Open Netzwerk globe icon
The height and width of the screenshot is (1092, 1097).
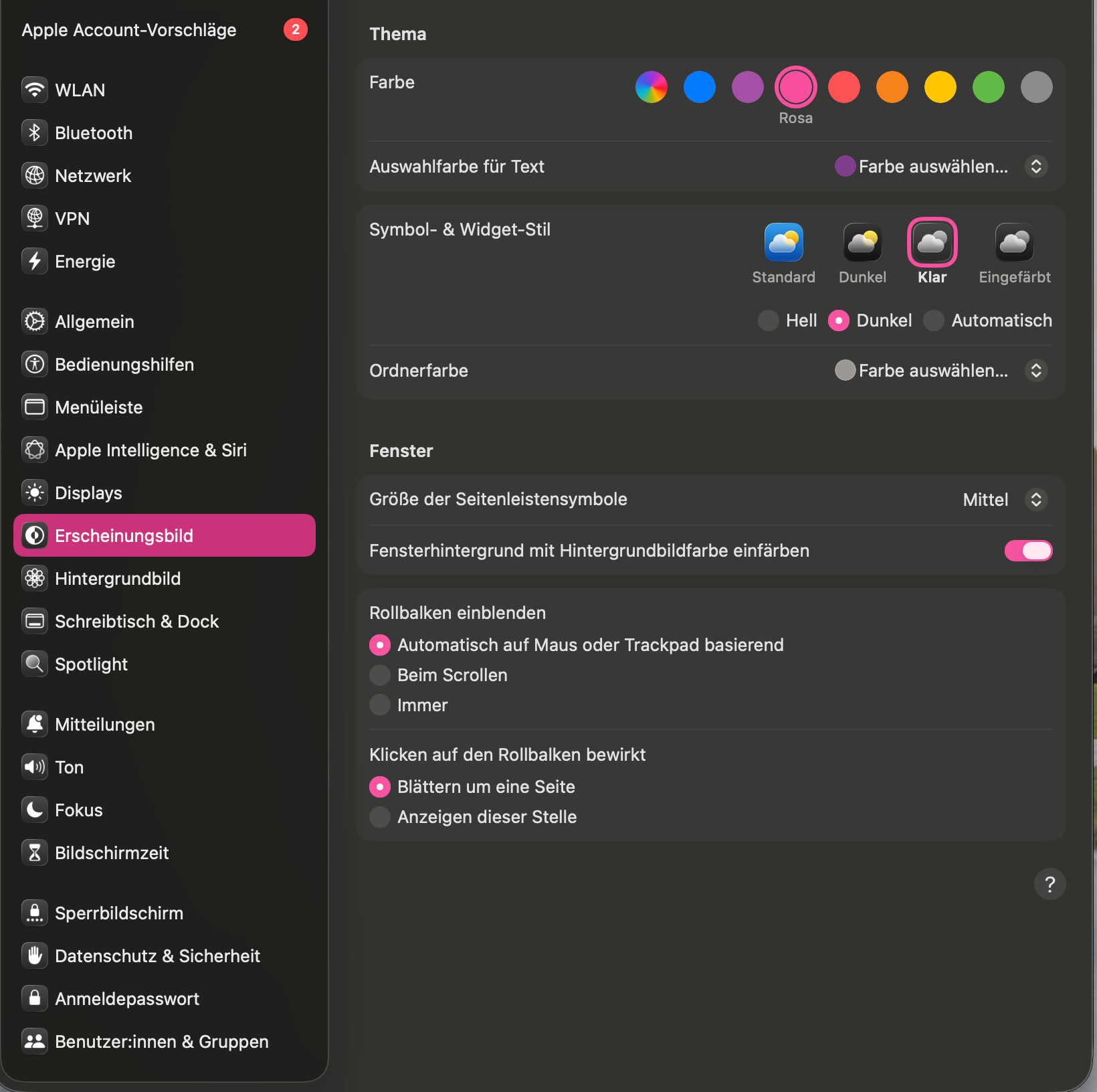coord(35,176)
